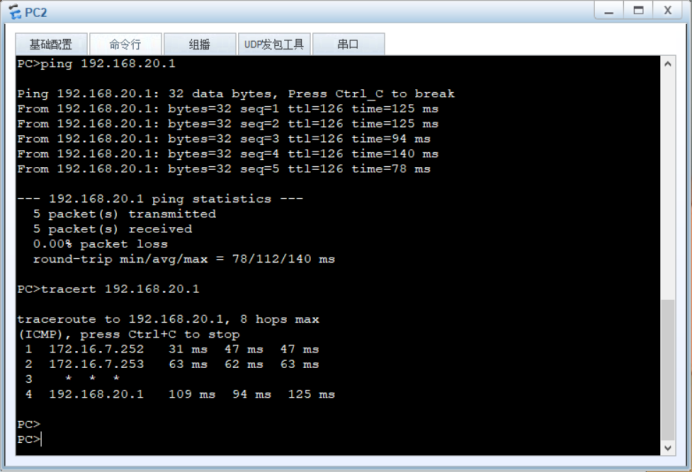Click the PC2 window title icon
This screenshot has width=692, height=473.
(x=15, y=12)
